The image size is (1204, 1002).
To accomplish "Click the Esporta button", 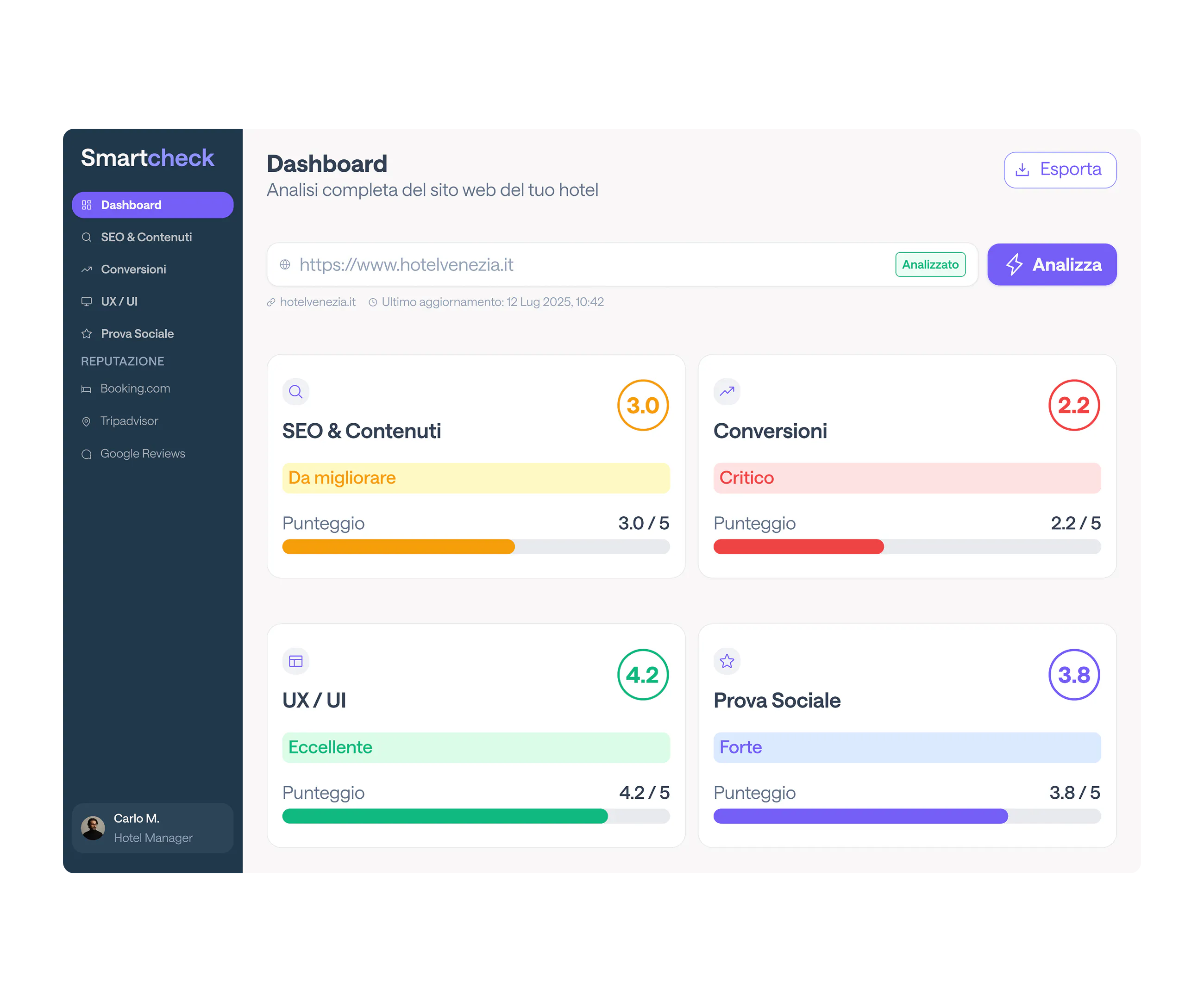I will point(1060,169).
